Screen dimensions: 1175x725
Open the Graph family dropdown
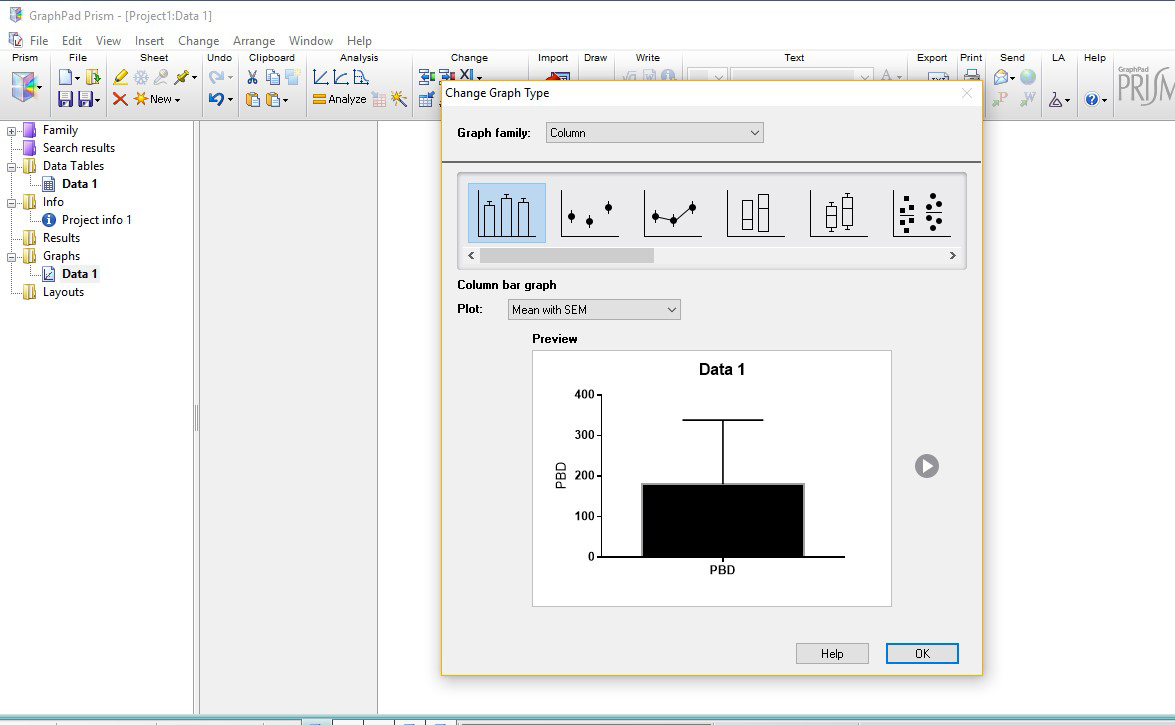(654, 133)
